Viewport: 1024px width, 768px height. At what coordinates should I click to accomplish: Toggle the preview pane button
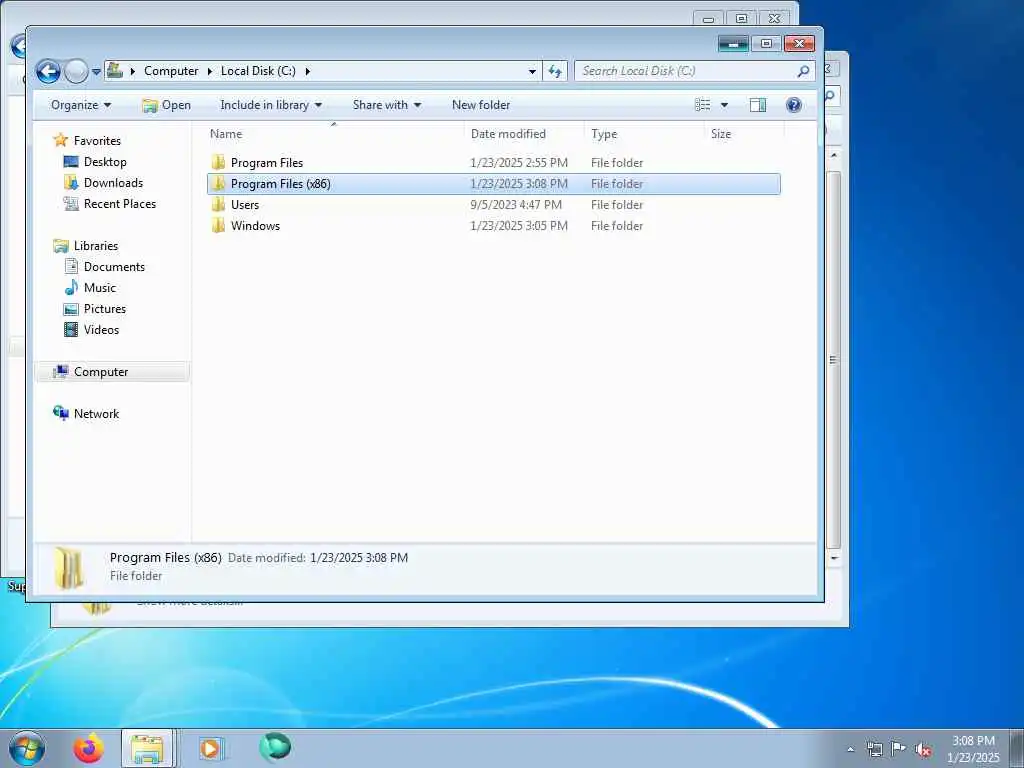758,105
